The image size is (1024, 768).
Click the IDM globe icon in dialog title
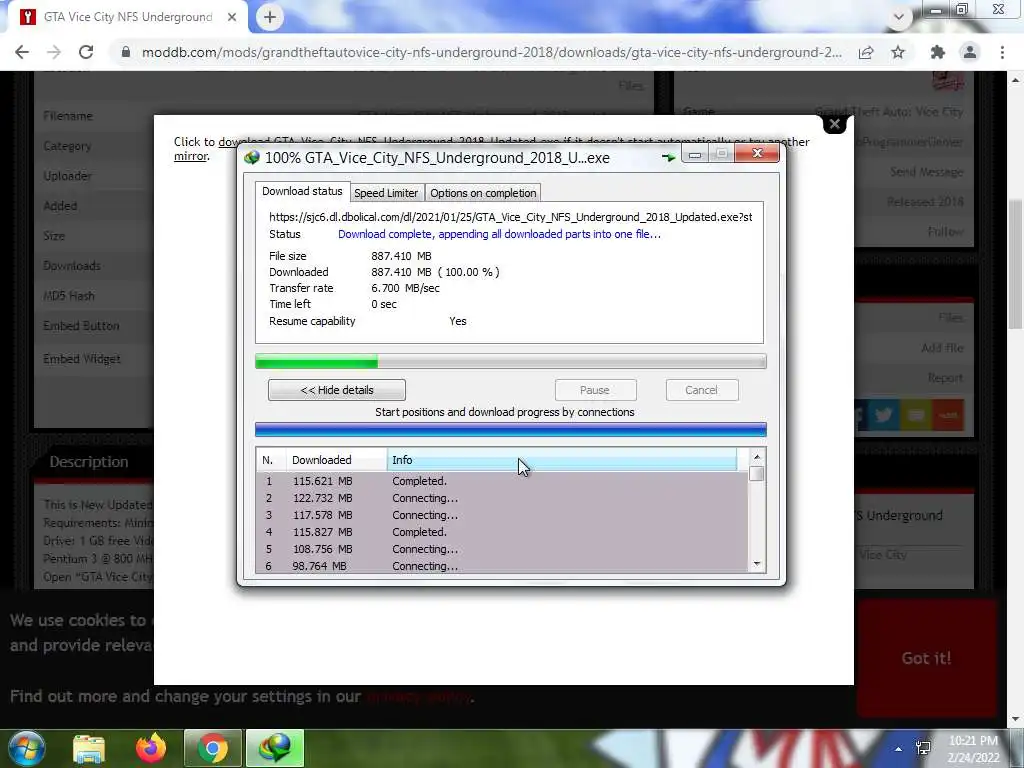click(252, 157)
